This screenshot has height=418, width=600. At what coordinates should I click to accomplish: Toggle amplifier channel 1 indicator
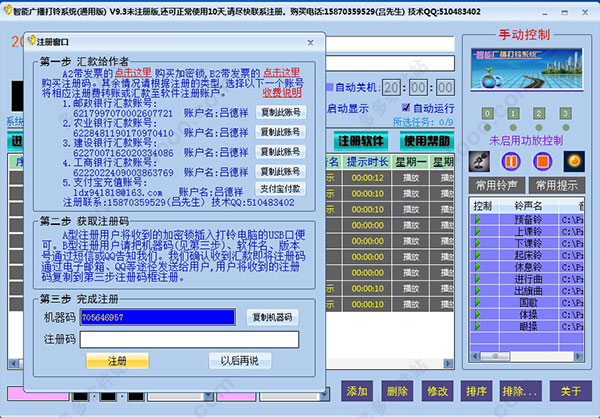click(x=513, y=113)
